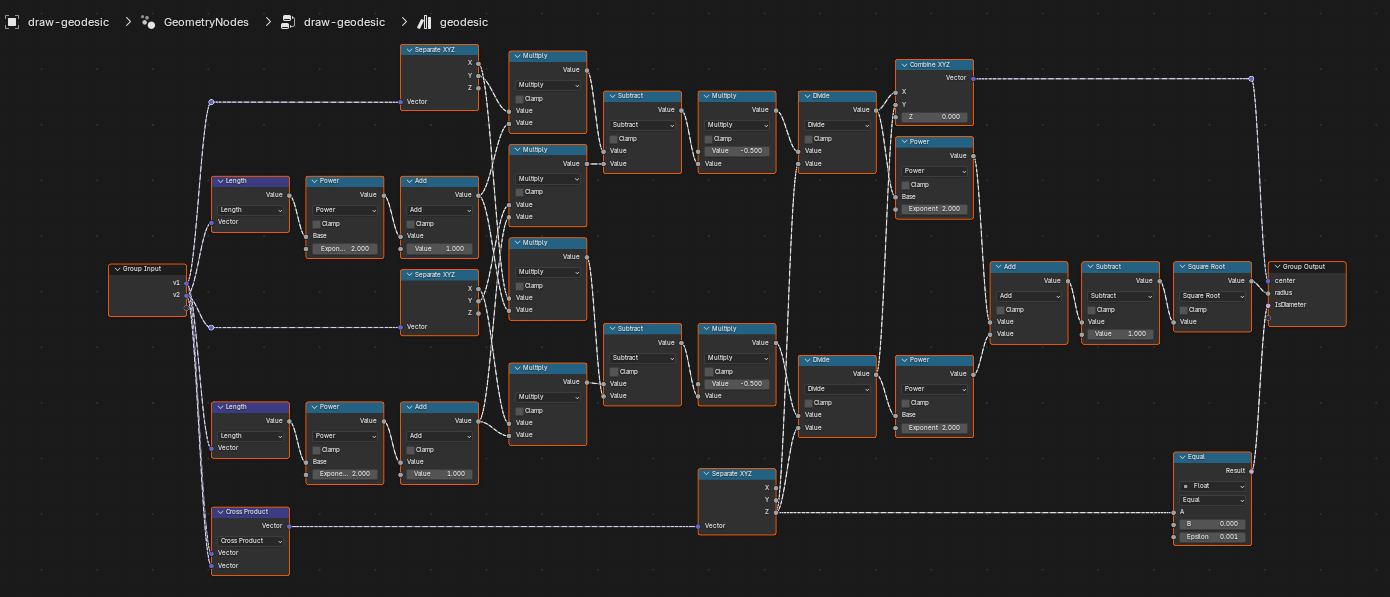The width and height of the screenshot is (1390, 597).
Task: Go to first draw-geodesic breadcrumb item
Action: pos(68,21)
